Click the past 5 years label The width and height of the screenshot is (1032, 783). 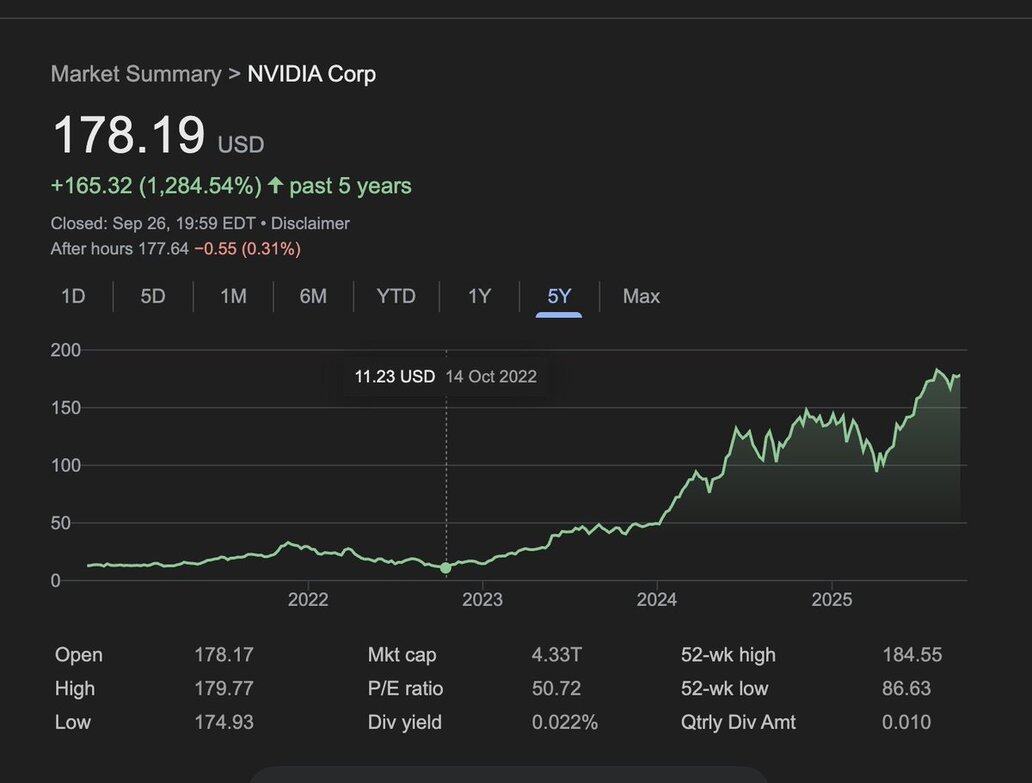(350, 186)
